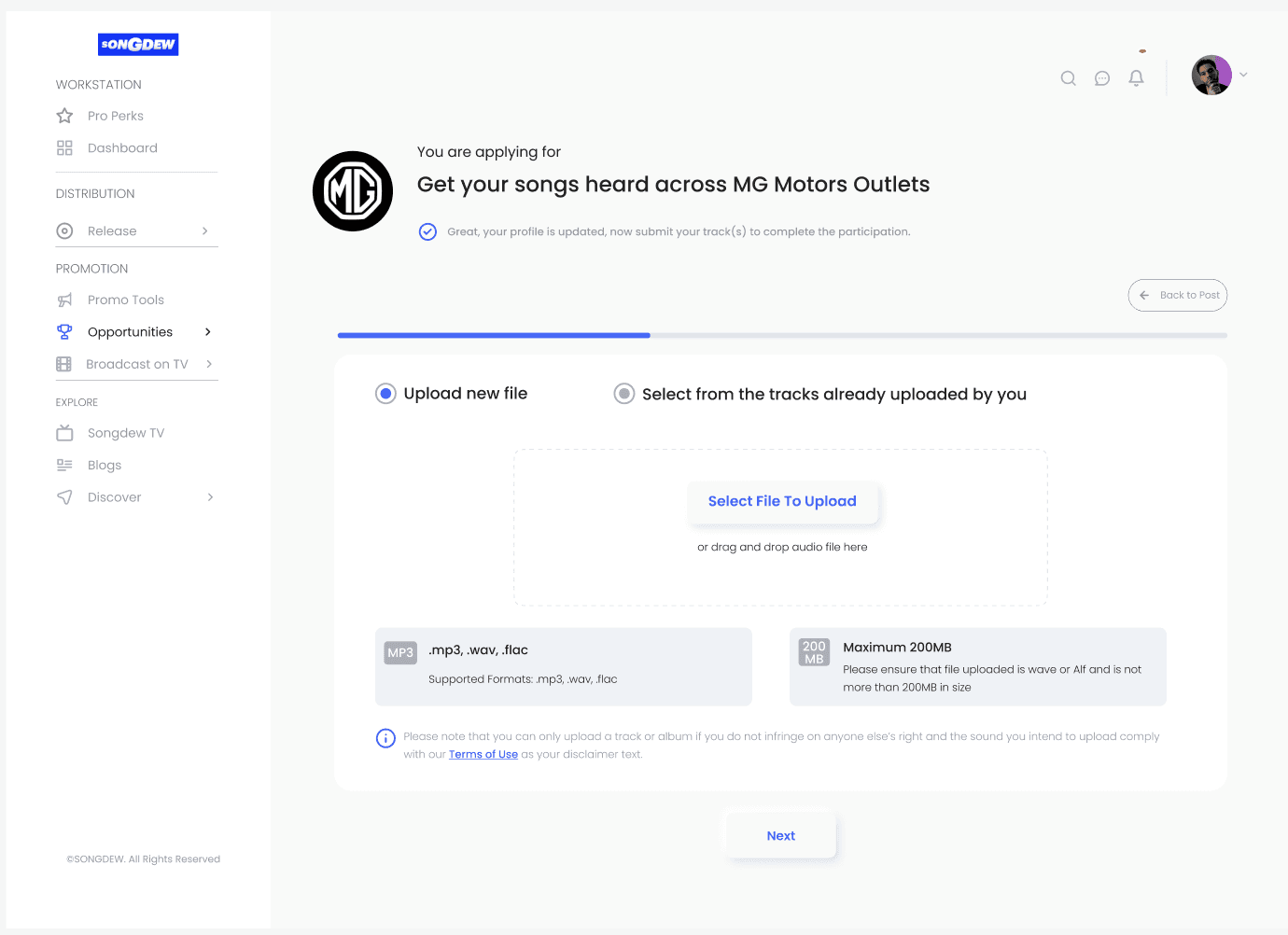Open messages via chat bubble icon
Viewport: 1288px width, 935px height.
click(1102, 78)
